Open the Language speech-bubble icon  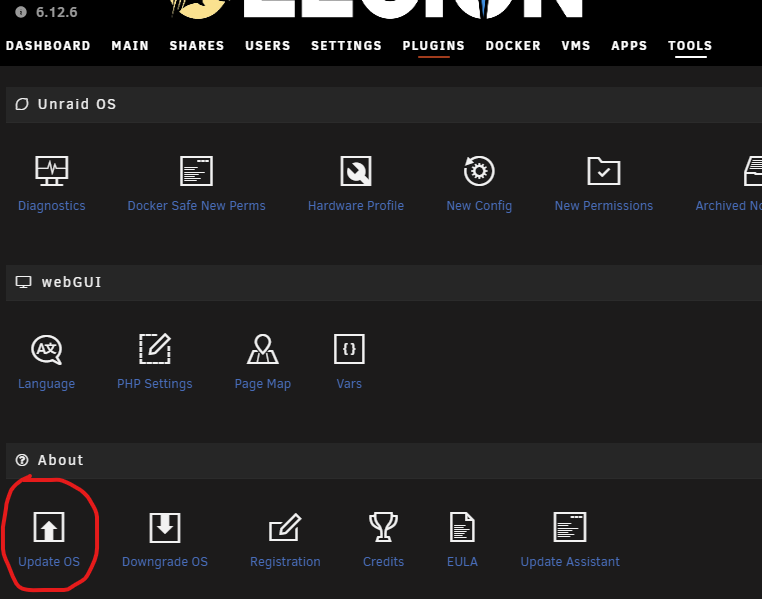pyautogui.click(x=47, y=349)
